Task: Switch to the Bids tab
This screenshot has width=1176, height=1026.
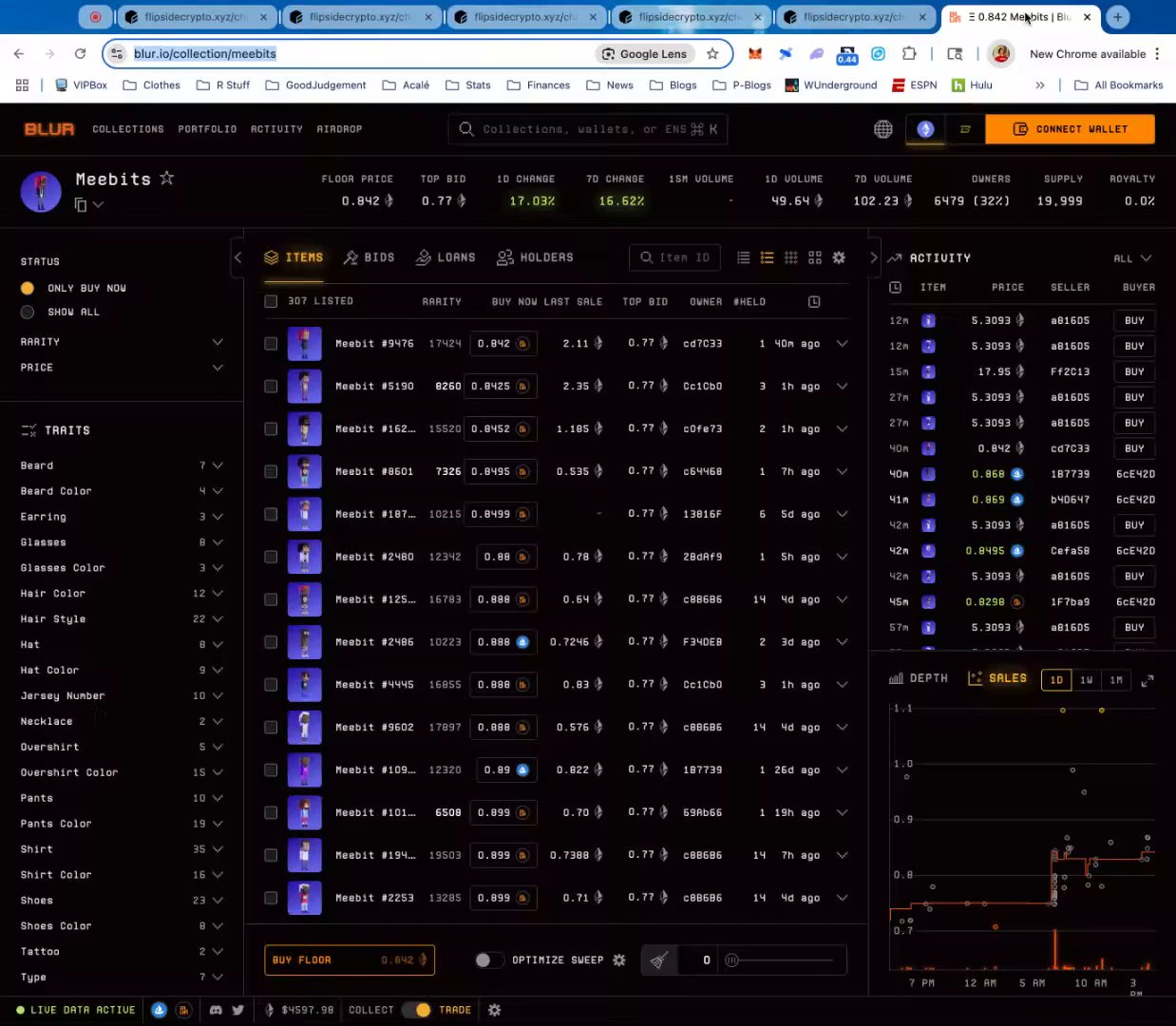Action: pos(369,257)
